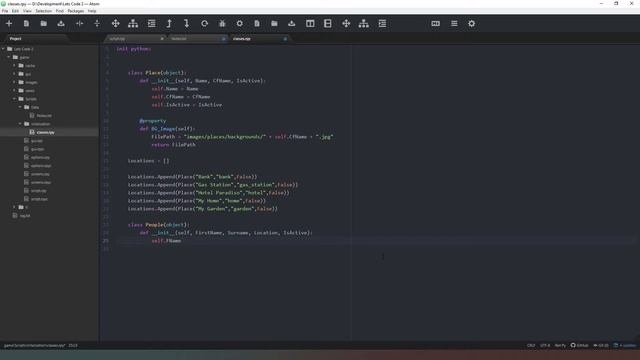Collapse the Scripts folder arrow

pyautogui.click(x=14, y=99)
